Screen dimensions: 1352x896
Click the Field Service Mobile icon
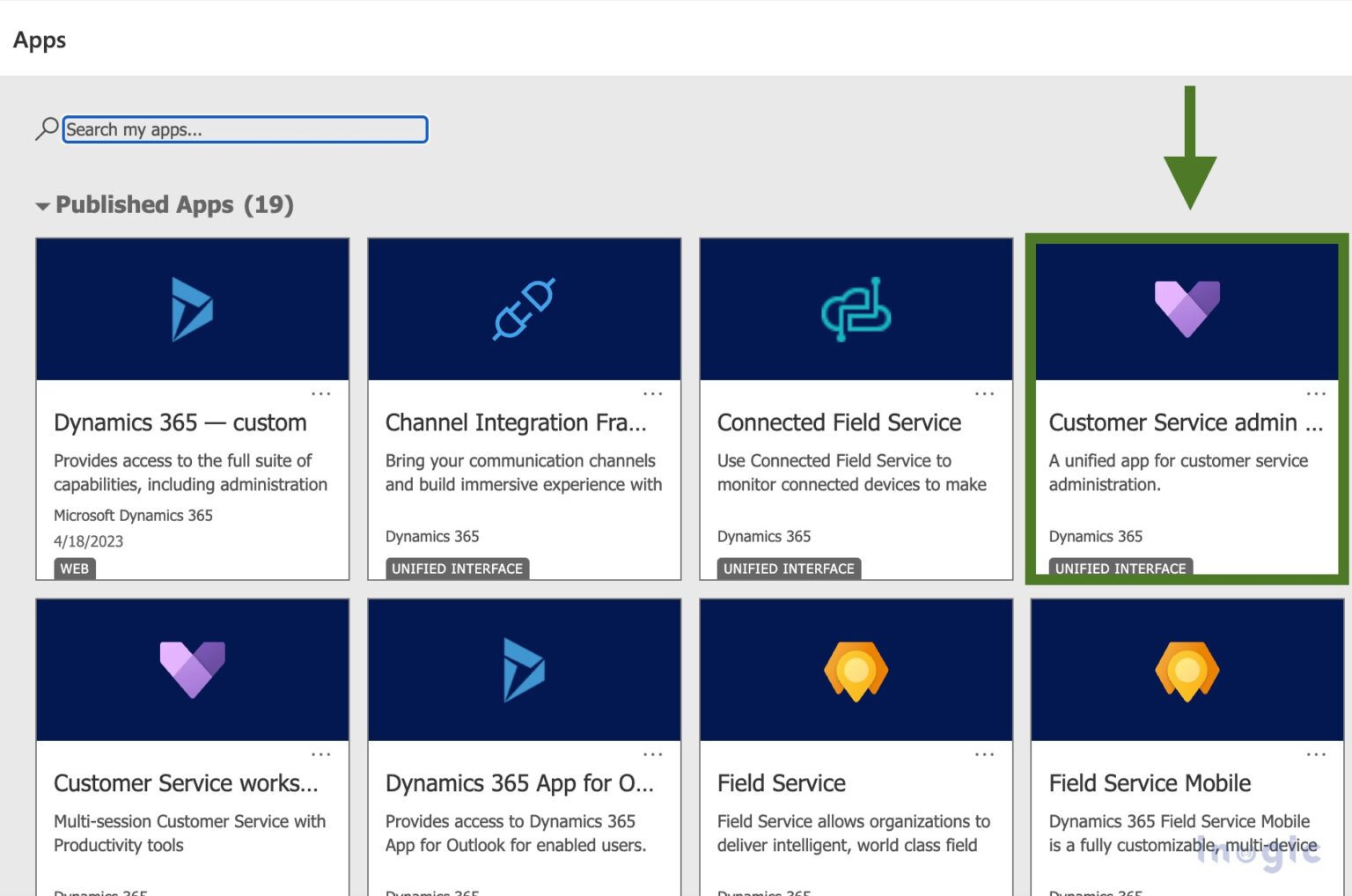1187,669
